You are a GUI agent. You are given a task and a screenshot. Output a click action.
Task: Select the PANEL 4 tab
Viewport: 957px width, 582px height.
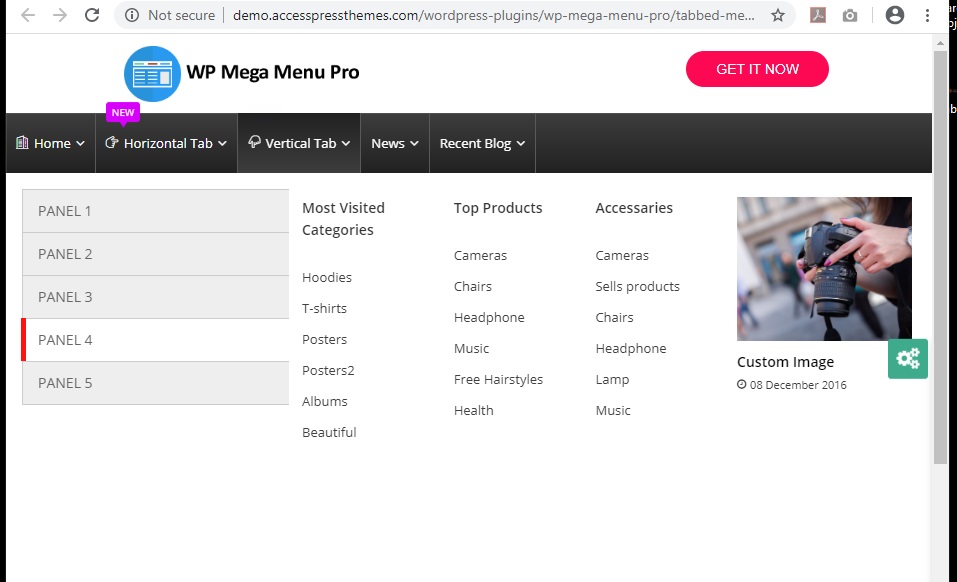(x=156, y=340)
